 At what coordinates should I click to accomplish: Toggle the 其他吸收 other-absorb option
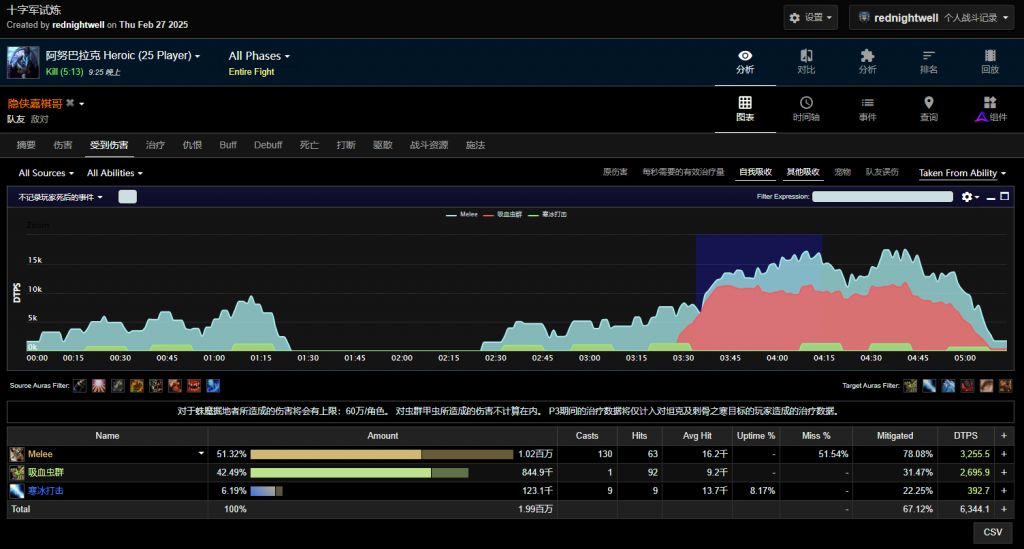pyautogui.click(x=802, y=173)
